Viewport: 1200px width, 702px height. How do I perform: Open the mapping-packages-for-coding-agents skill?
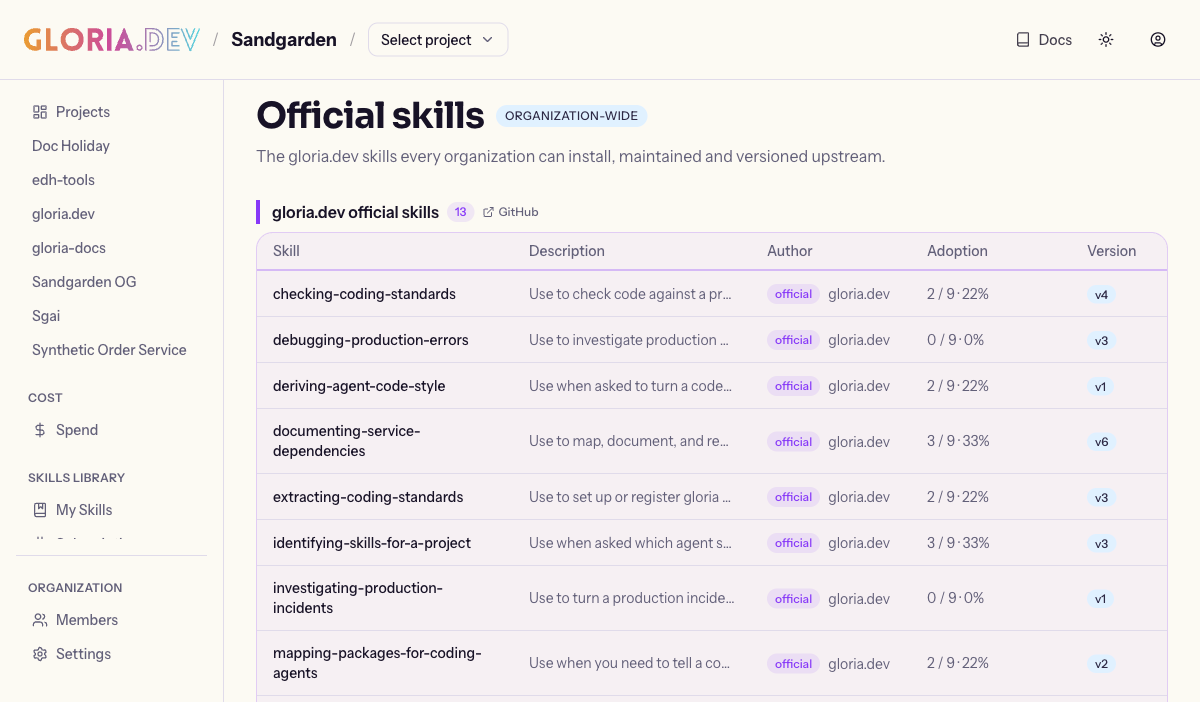click(x=377, y=663)
